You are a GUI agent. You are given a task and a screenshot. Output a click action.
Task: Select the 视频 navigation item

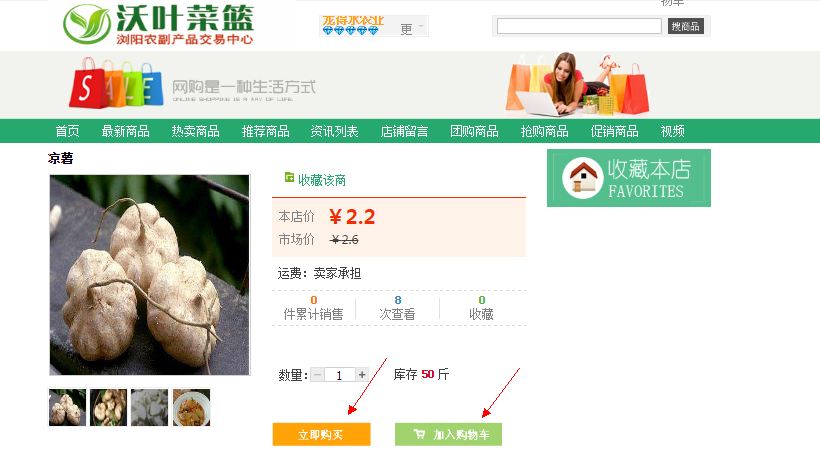pyautogui.click(x=673, y=131)
